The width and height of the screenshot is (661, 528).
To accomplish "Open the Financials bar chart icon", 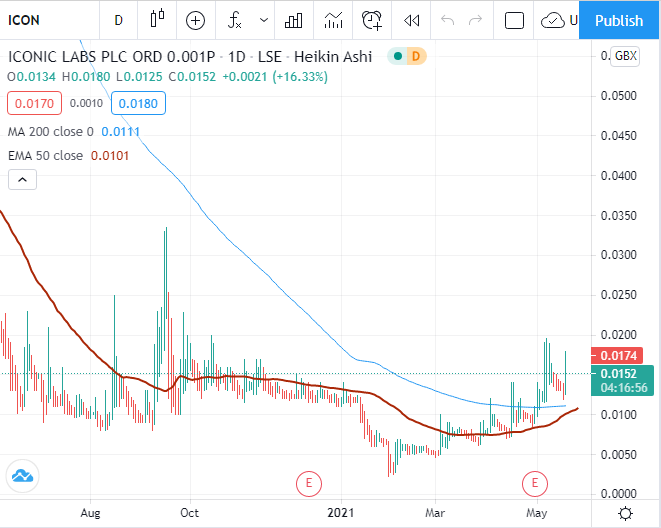I will [x=293, y=20].
